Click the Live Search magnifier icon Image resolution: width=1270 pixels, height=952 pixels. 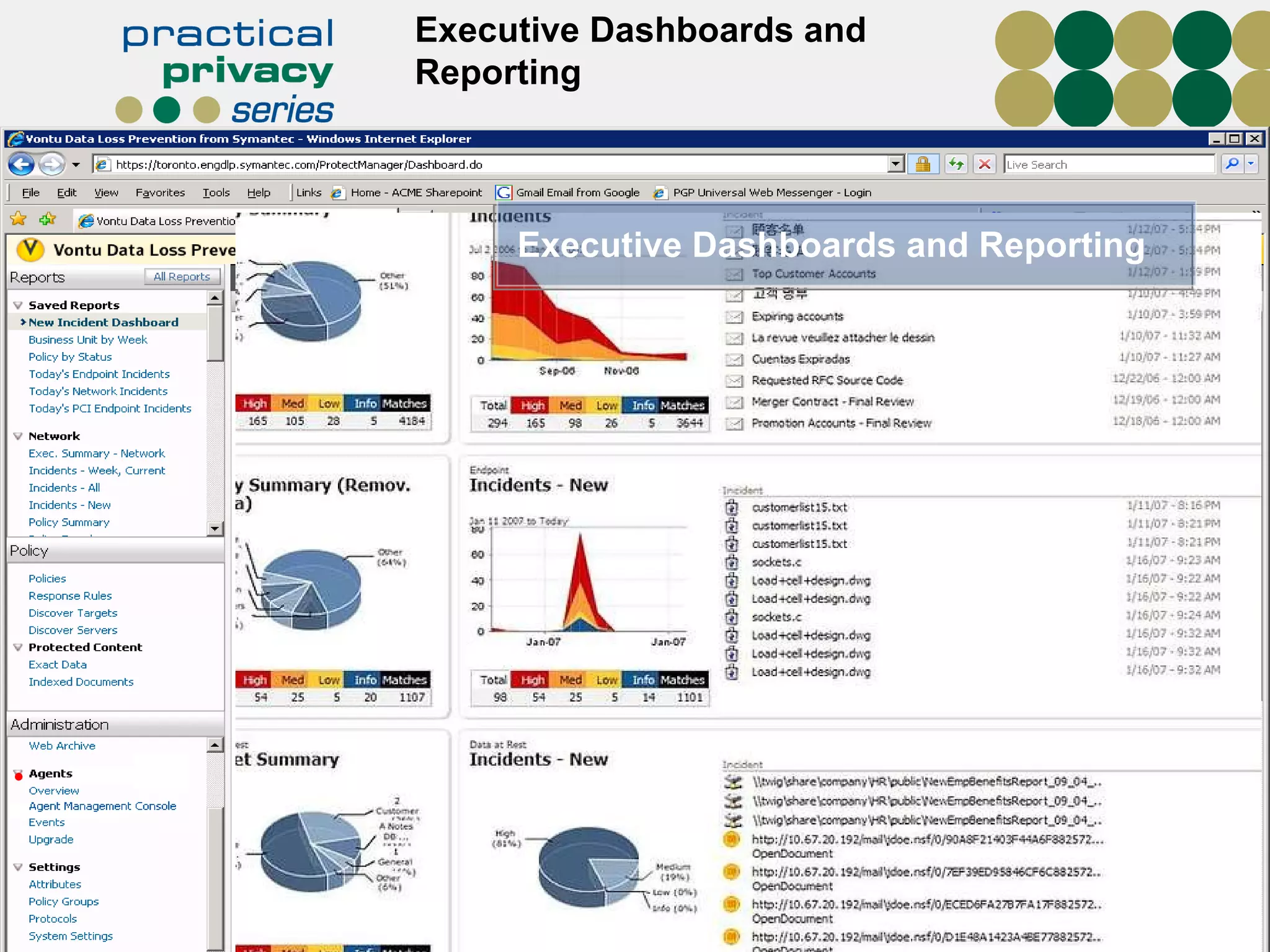(x=1232, y=164)
